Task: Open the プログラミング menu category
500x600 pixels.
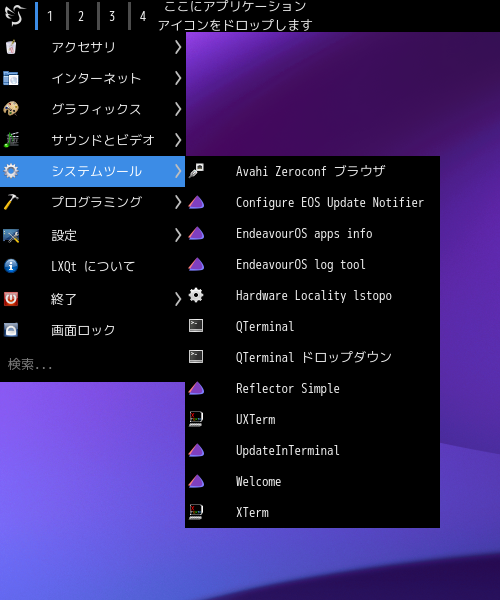Action: [93, 202]
